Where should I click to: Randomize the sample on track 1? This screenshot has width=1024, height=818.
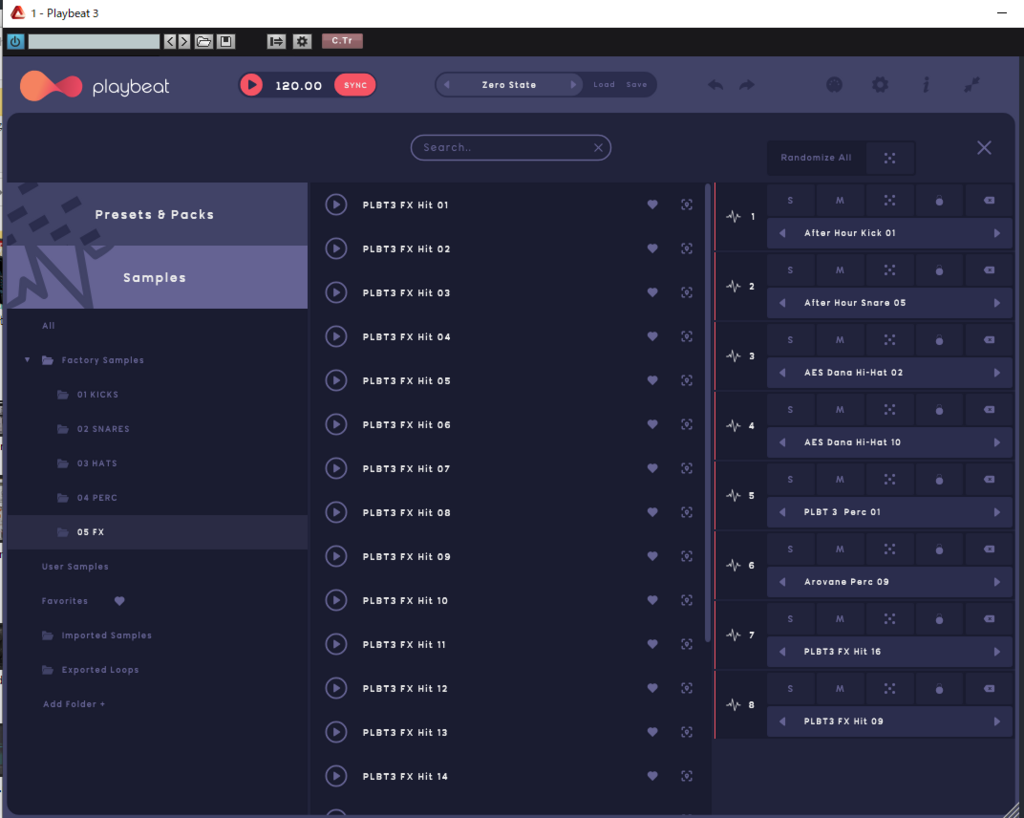coord(889,200)
